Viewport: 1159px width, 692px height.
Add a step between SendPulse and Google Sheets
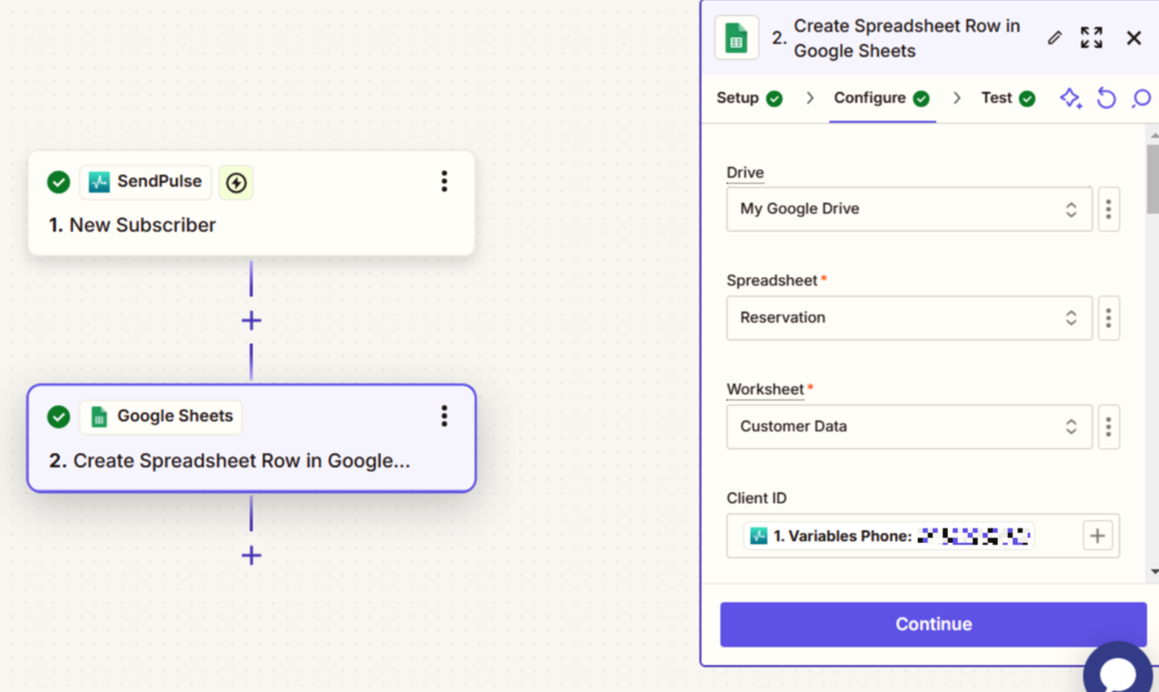coord(251,321)
